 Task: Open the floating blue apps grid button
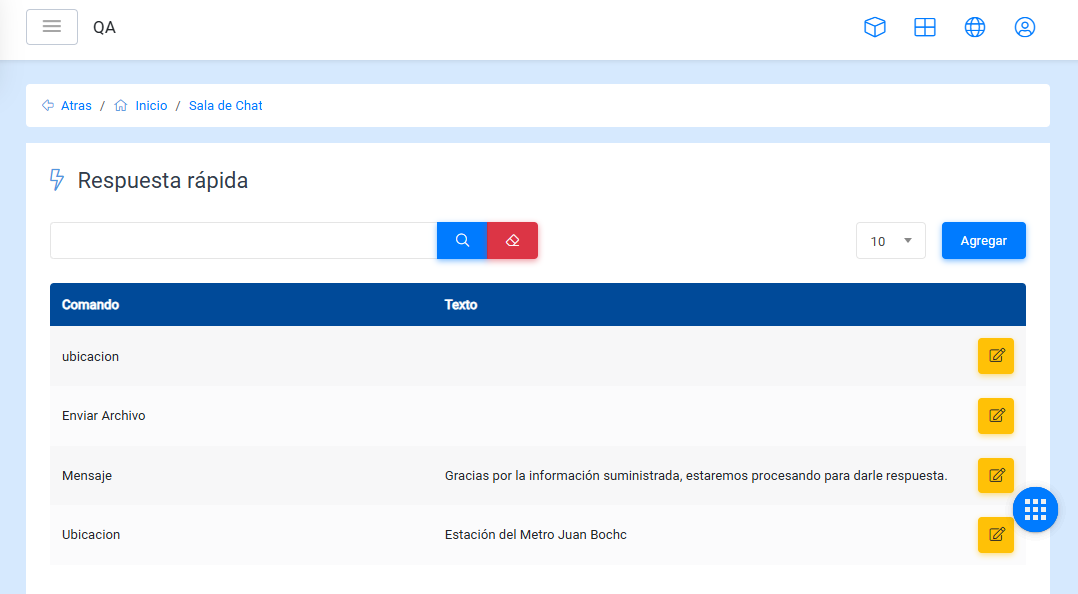(x=1035, y=510)
